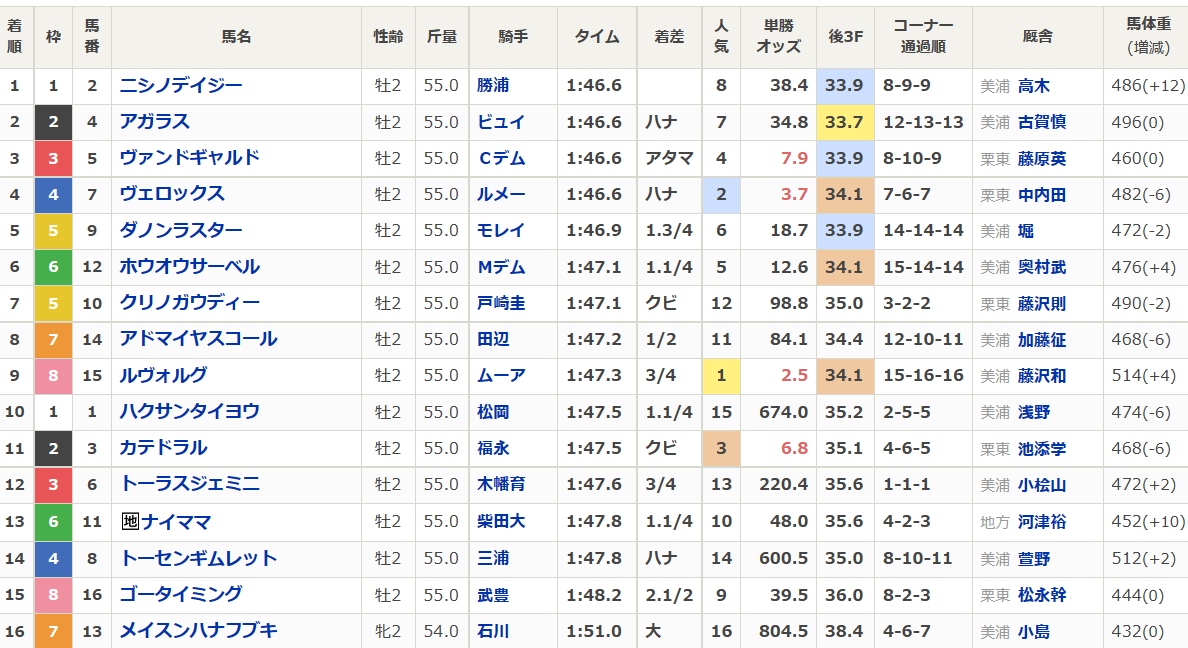The height and width of the screenshot is (648, 1188).
Task: Open horse page for アガラス
Action: (155, 122)
